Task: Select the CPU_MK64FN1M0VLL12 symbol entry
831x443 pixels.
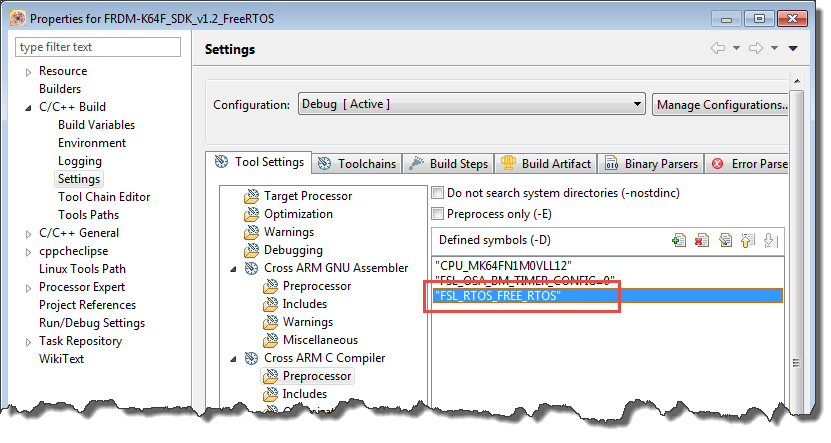Action: (503, 264)
